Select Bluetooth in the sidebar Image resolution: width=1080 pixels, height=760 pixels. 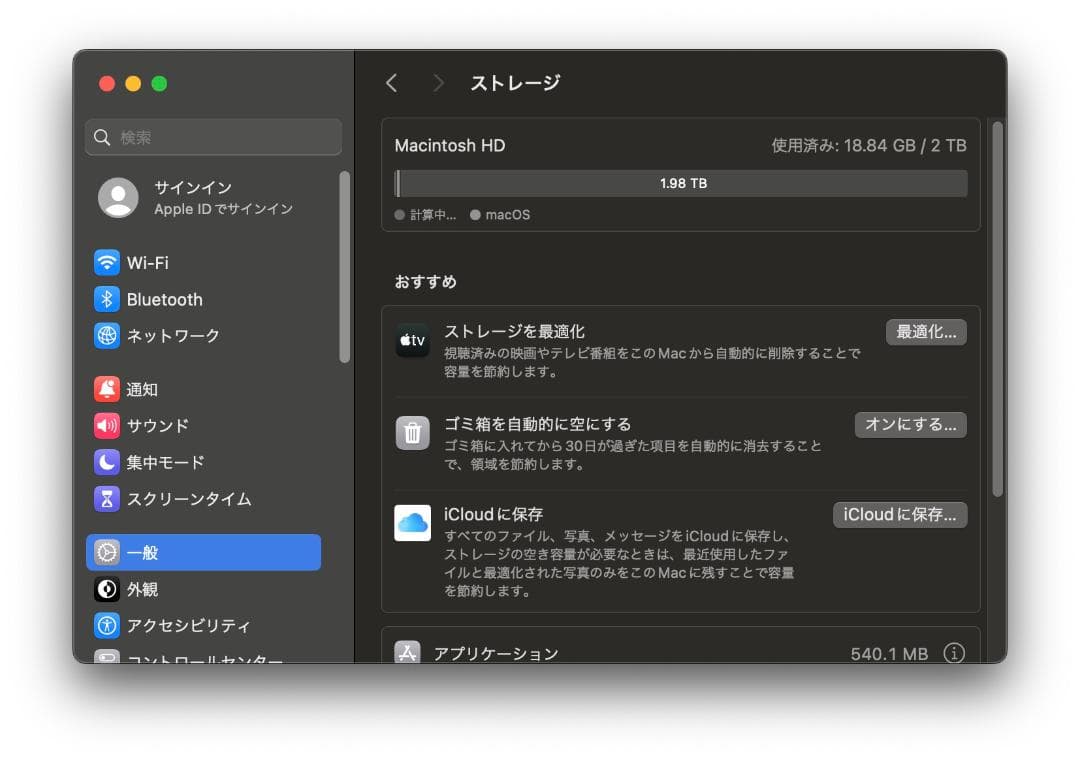point(164,299)
